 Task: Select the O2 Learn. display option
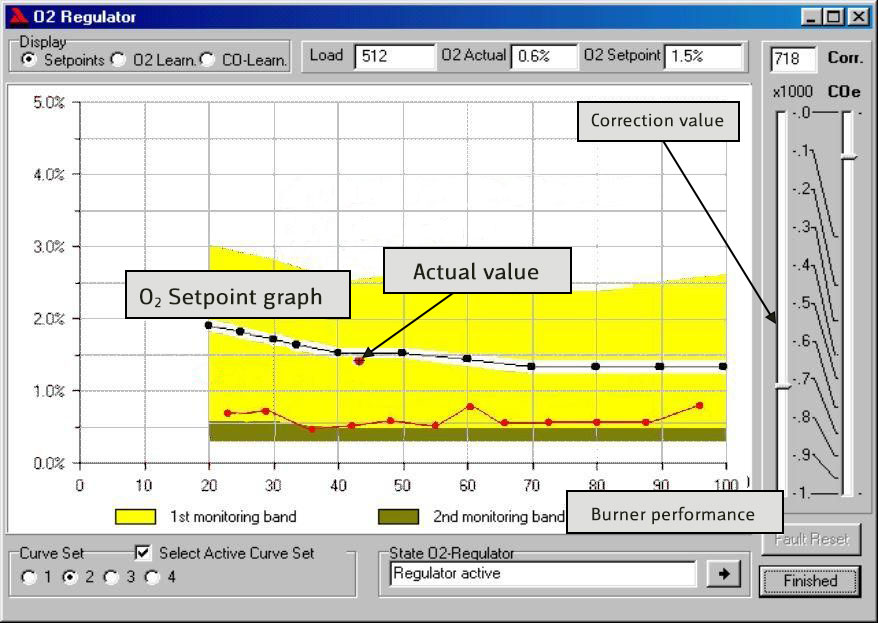(118, 60)
